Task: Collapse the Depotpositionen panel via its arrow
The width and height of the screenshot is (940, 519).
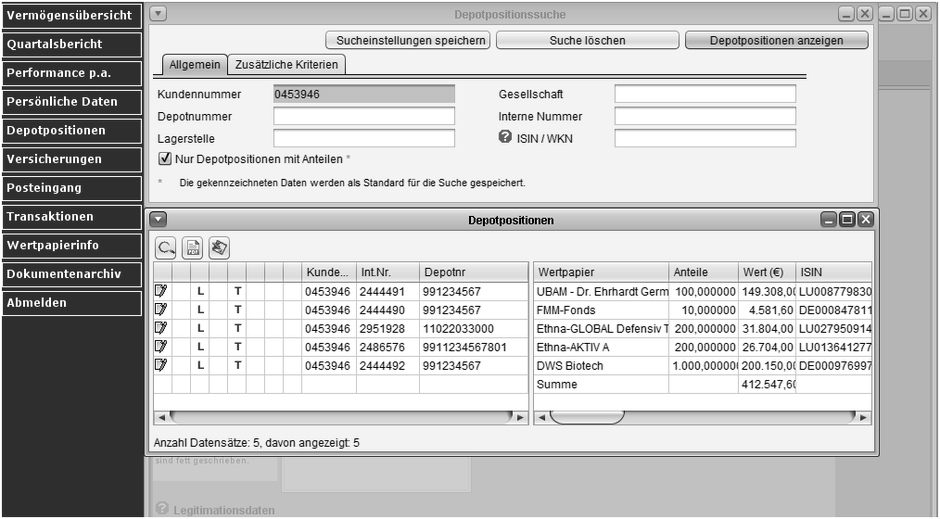Action: (159, 219)
